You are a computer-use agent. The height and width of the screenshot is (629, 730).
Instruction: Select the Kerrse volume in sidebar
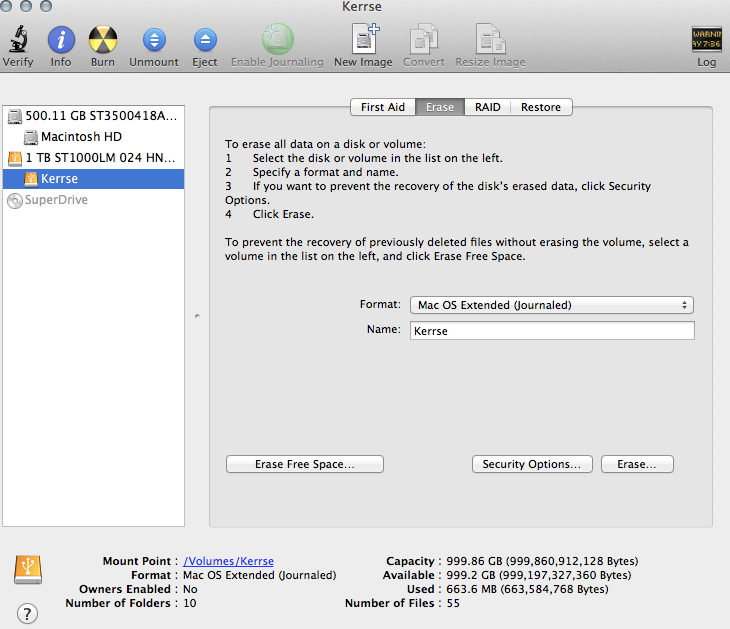(93, 179)
